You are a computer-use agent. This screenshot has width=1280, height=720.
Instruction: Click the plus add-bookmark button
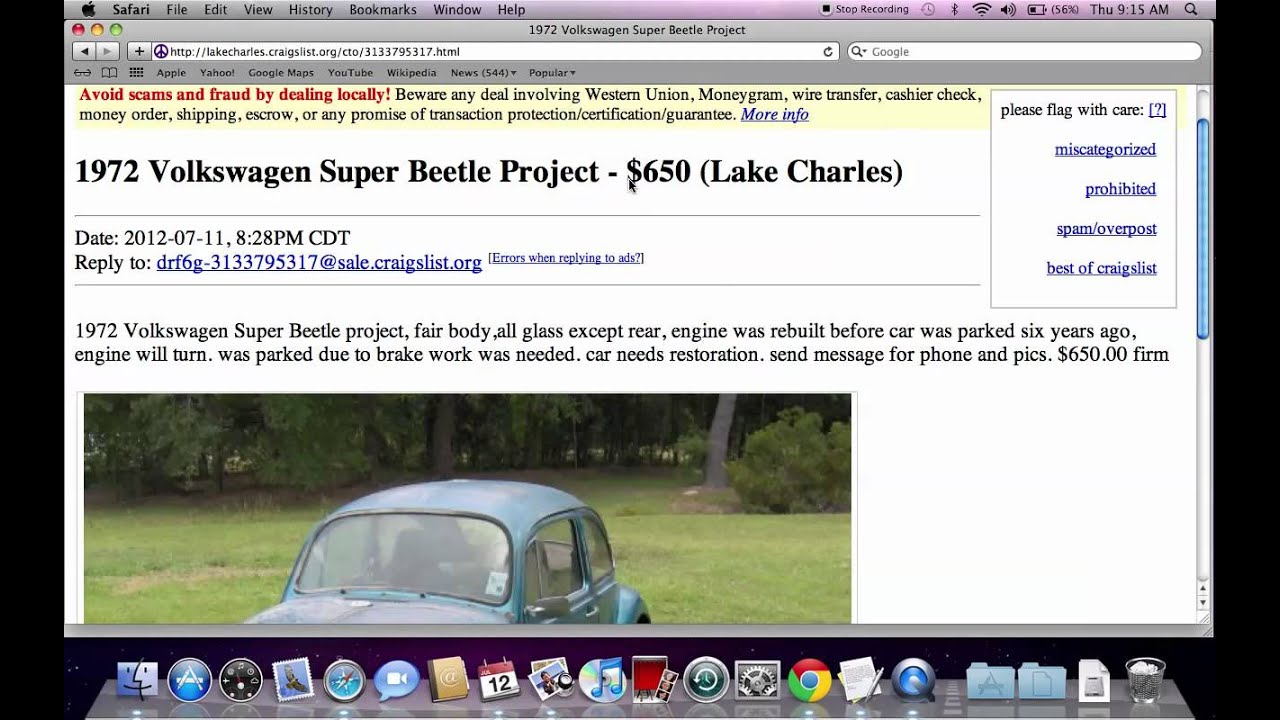click(139, 51)
